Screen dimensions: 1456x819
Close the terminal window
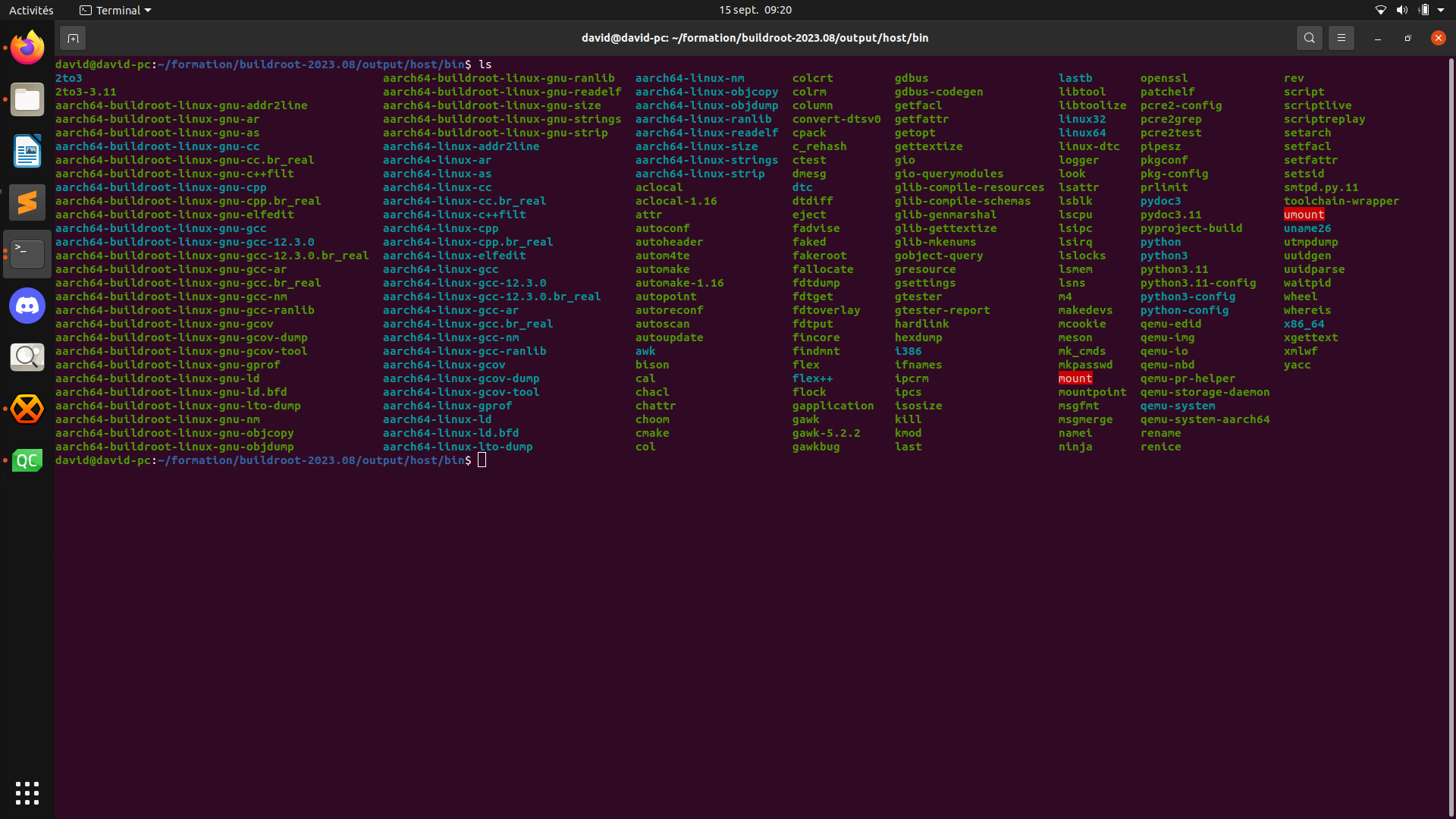point(1438,38)
